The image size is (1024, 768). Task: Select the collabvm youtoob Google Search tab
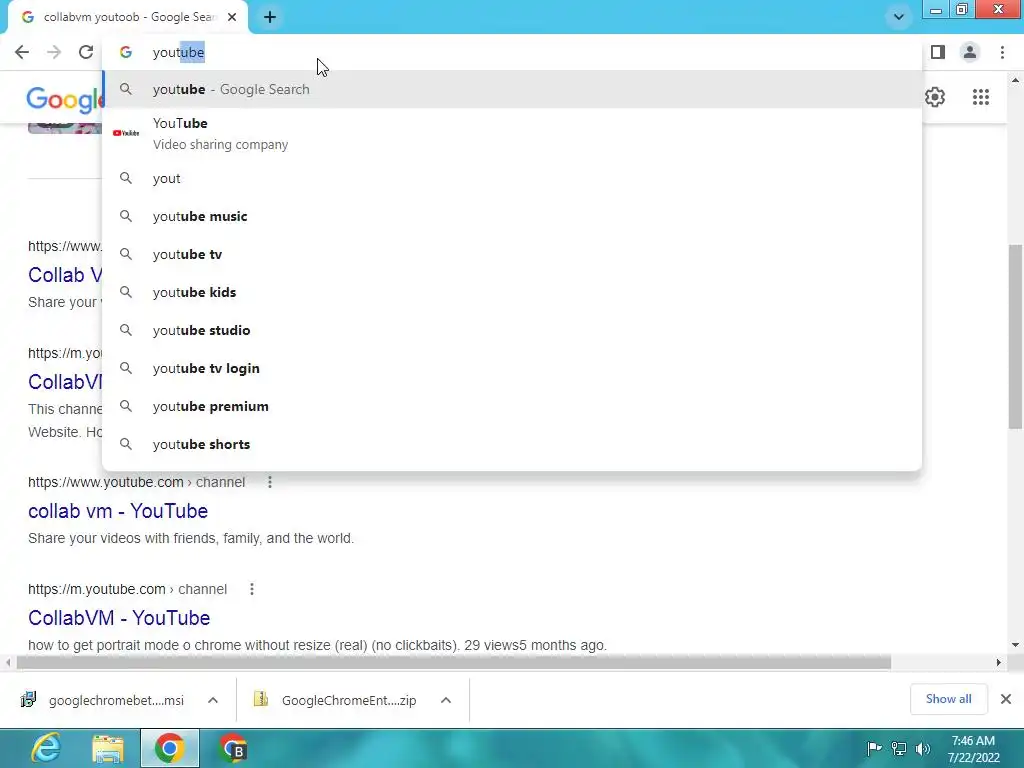pos(127,17)
